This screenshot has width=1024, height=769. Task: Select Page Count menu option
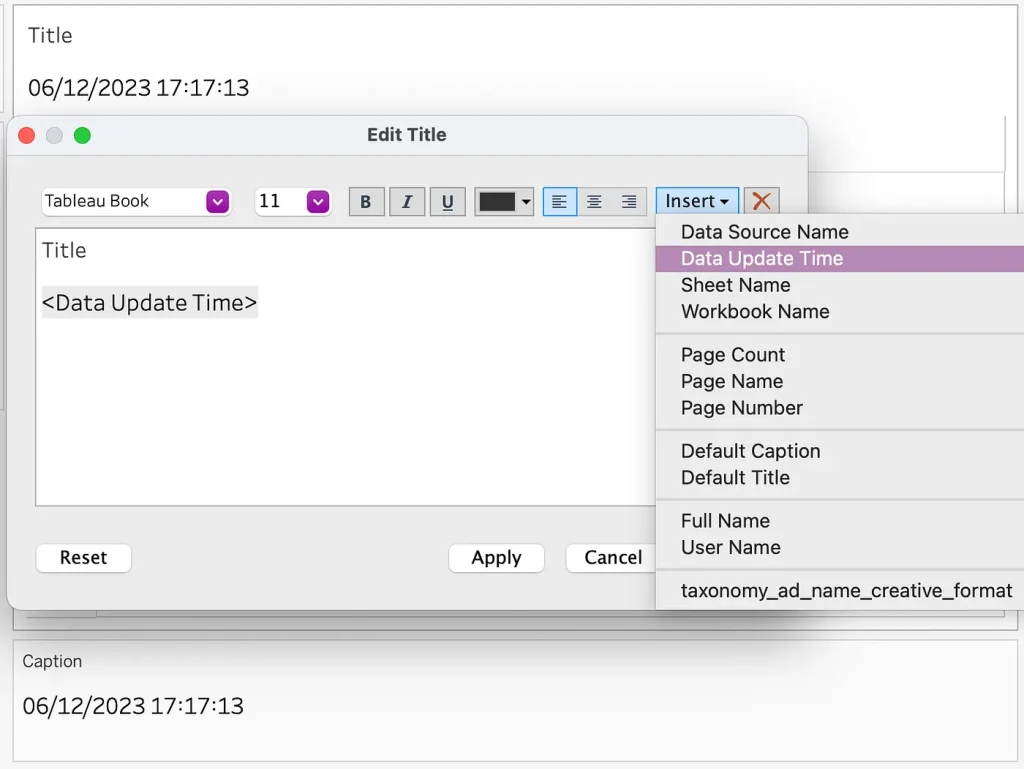[733, 355]
